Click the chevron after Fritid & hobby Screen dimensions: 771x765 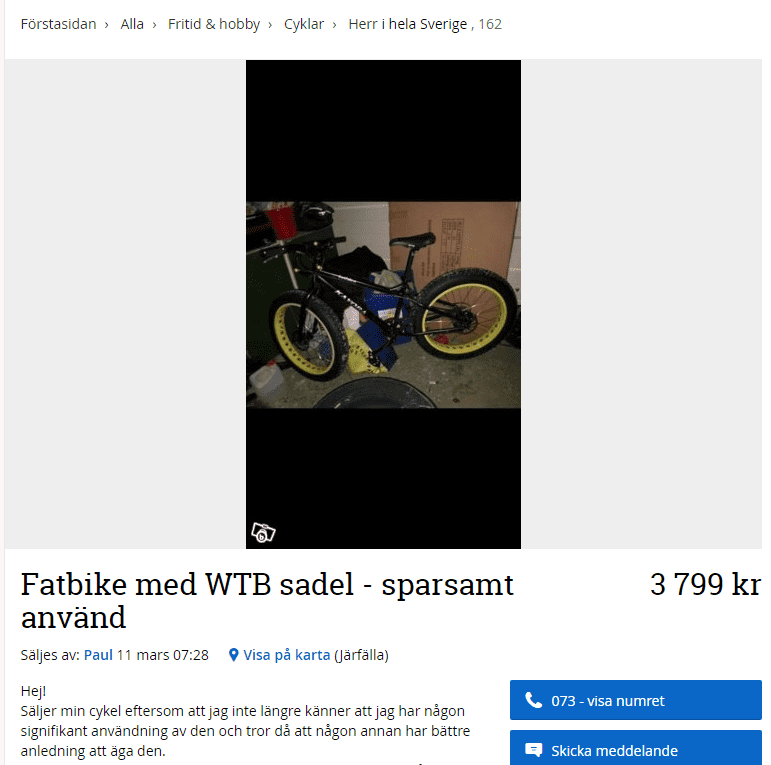point(270,25)
